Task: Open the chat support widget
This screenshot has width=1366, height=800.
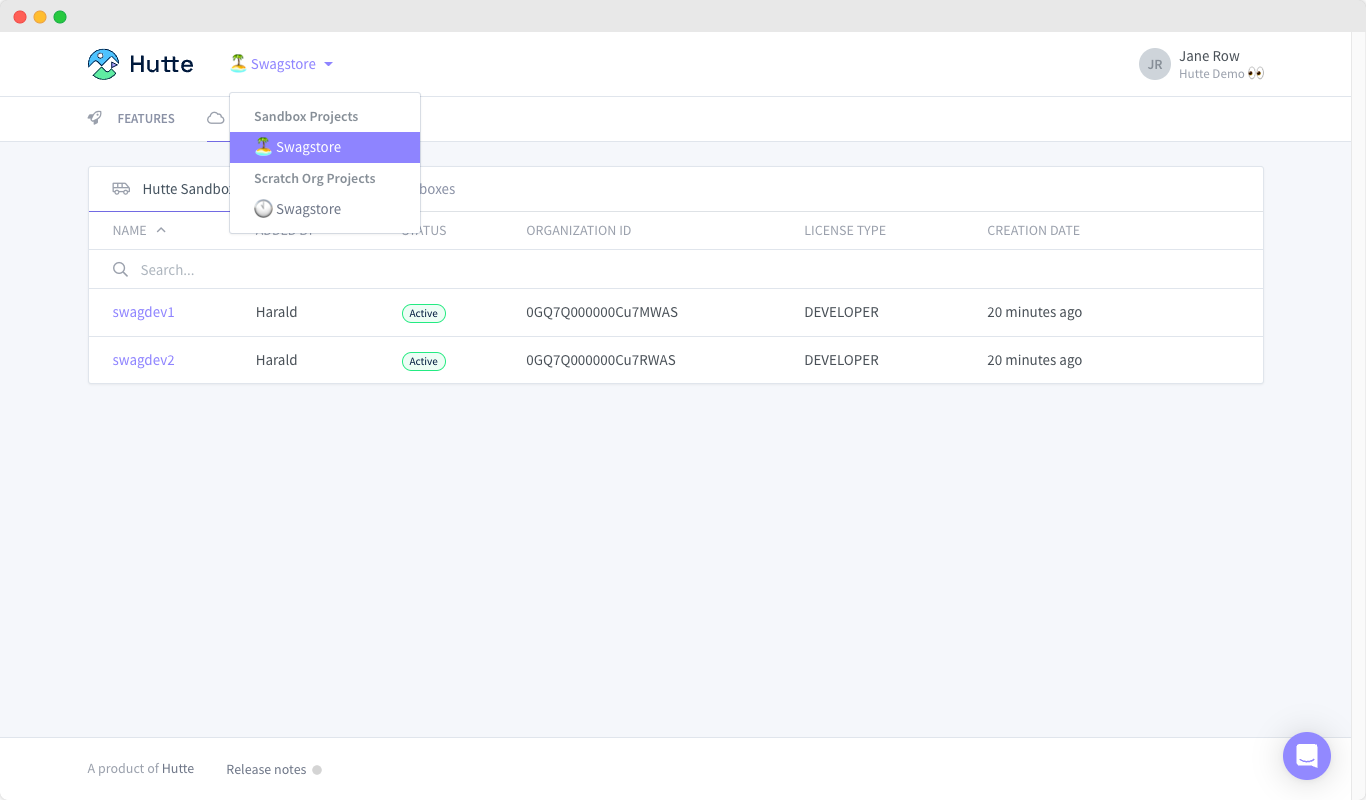Action: [x=1307, y=756]
